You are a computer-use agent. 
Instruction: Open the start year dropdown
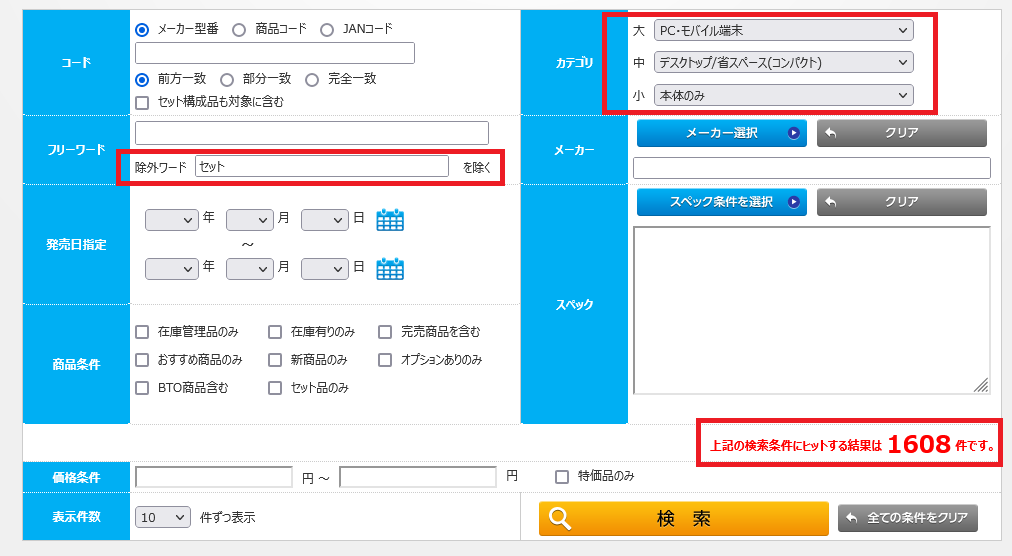point(171,220)
